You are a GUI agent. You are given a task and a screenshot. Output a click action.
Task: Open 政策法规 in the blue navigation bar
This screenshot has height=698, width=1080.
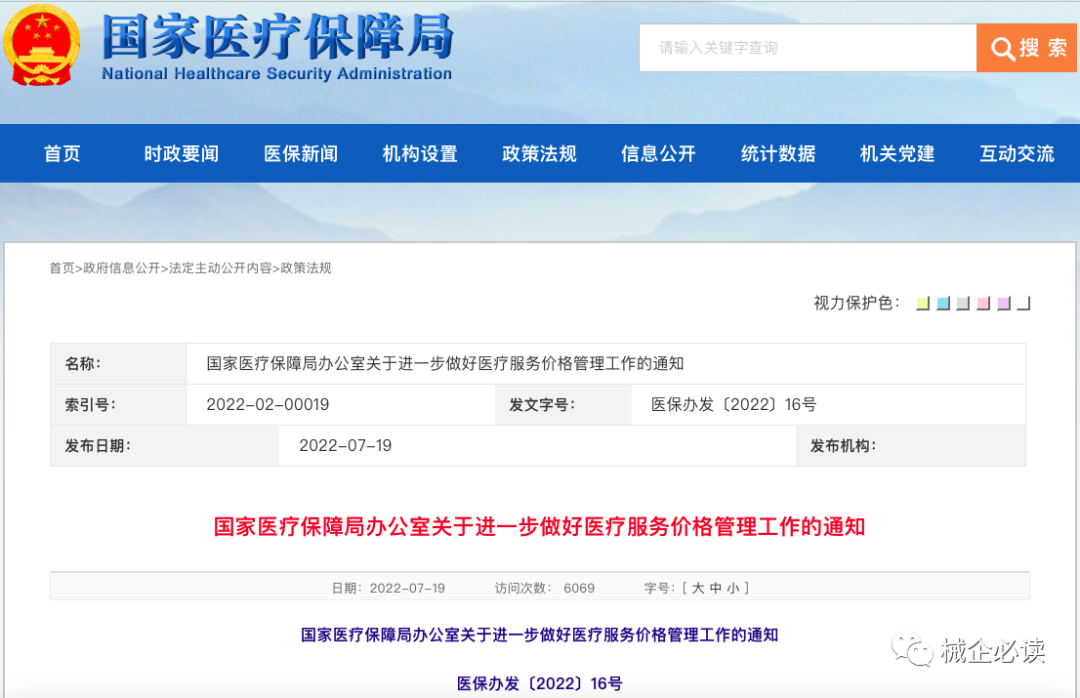[x=539, y=154]
